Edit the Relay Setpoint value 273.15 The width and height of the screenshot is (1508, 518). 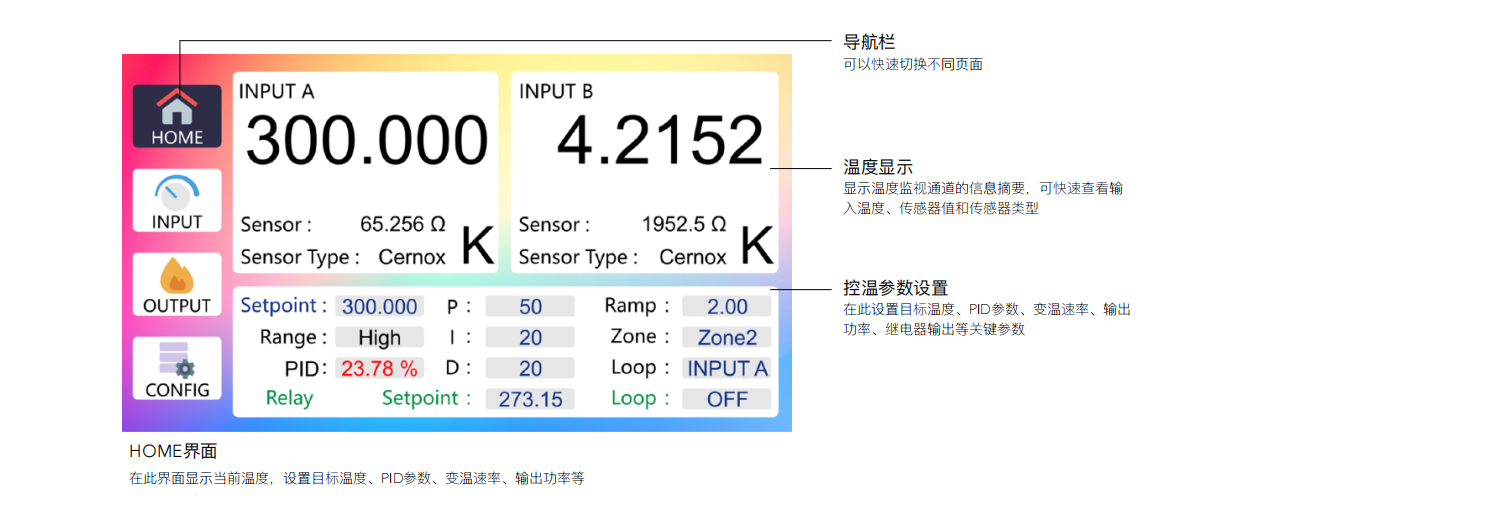(530, 399)
